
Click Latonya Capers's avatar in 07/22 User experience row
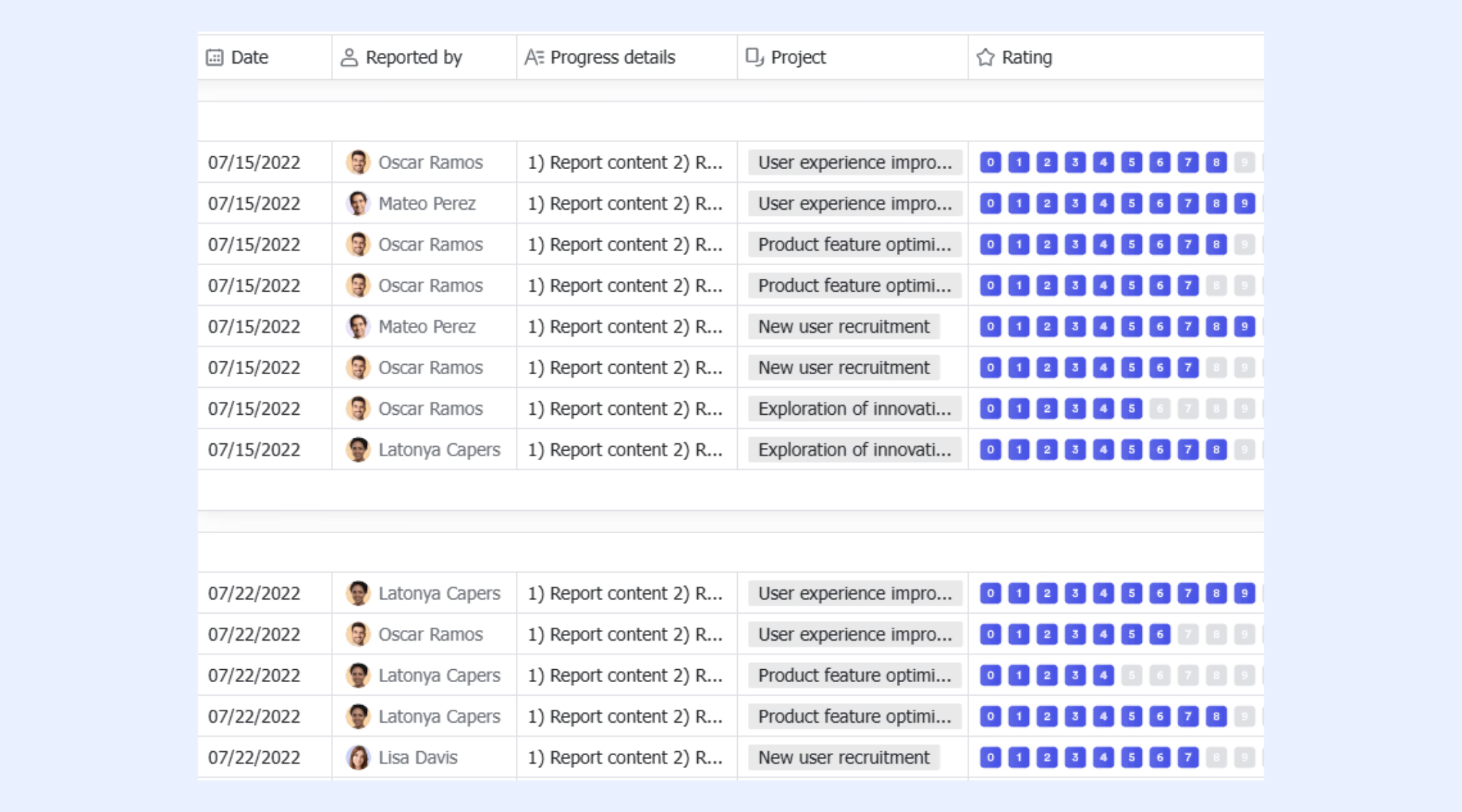[x=358, y=593]
